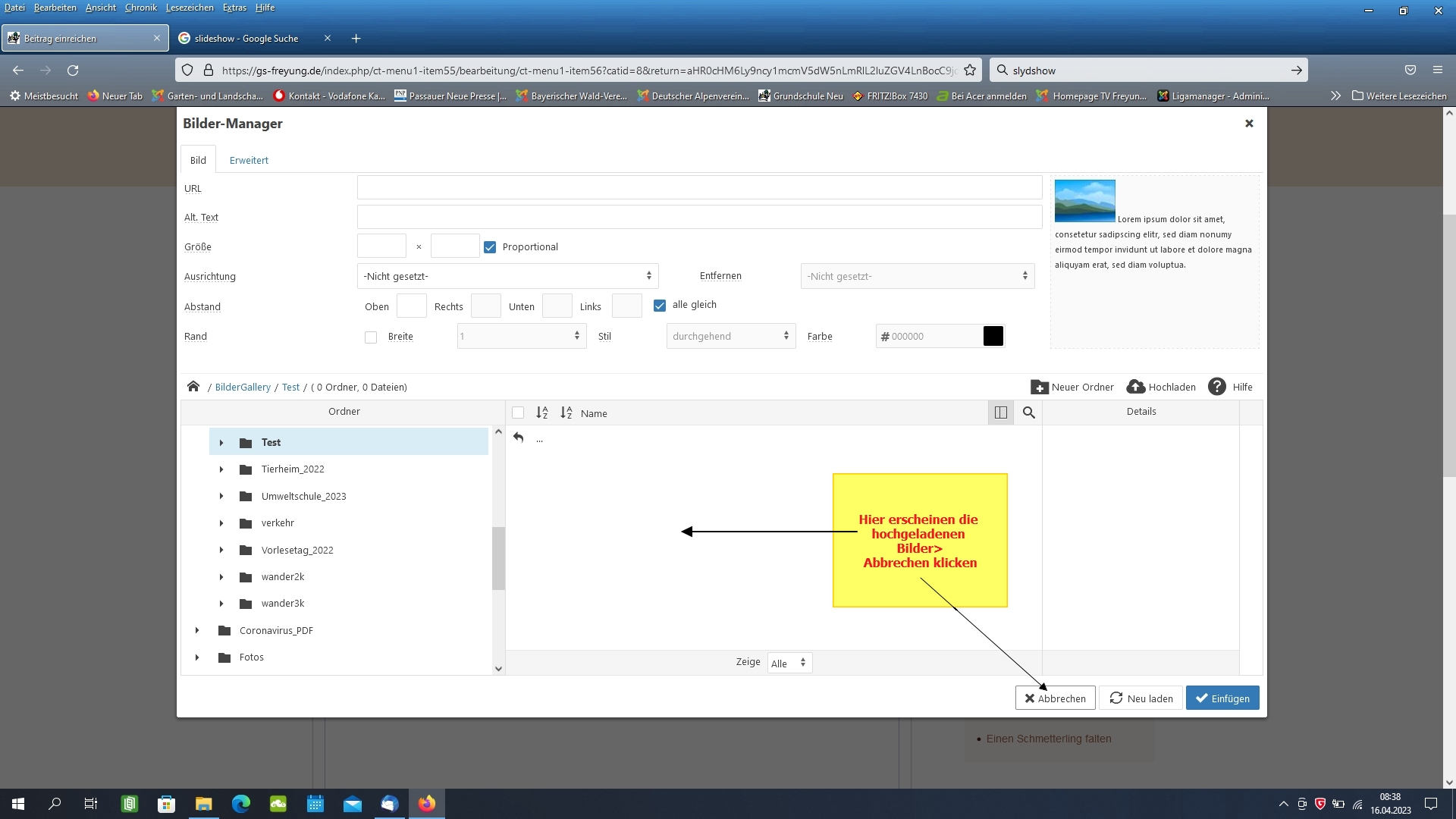Click the home icon in breadcrumb
Screen dimensions: 1456x819
[x=193, y=387]
